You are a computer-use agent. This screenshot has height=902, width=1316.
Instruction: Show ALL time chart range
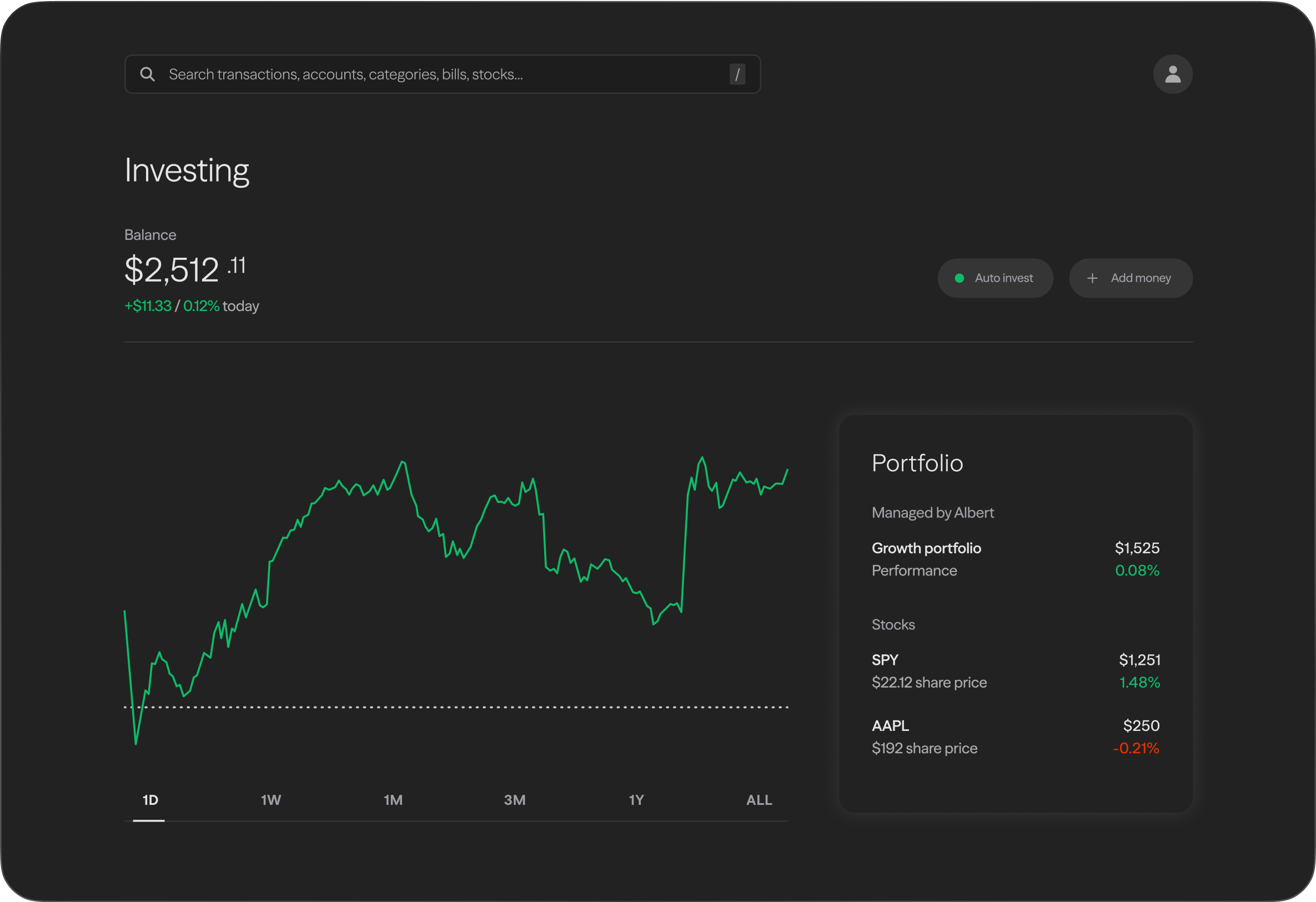(x=759, y=799)
